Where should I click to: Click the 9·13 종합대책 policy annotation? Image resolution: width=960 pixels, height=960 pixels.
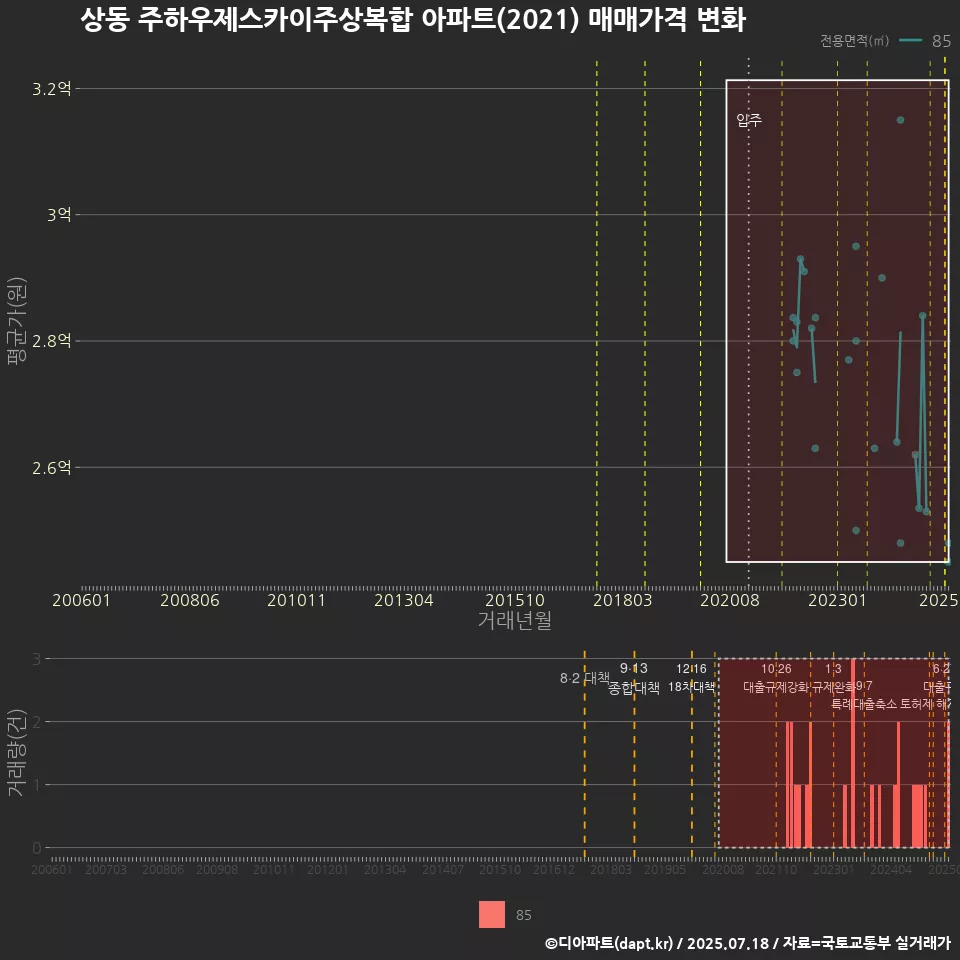pos(634,678)
